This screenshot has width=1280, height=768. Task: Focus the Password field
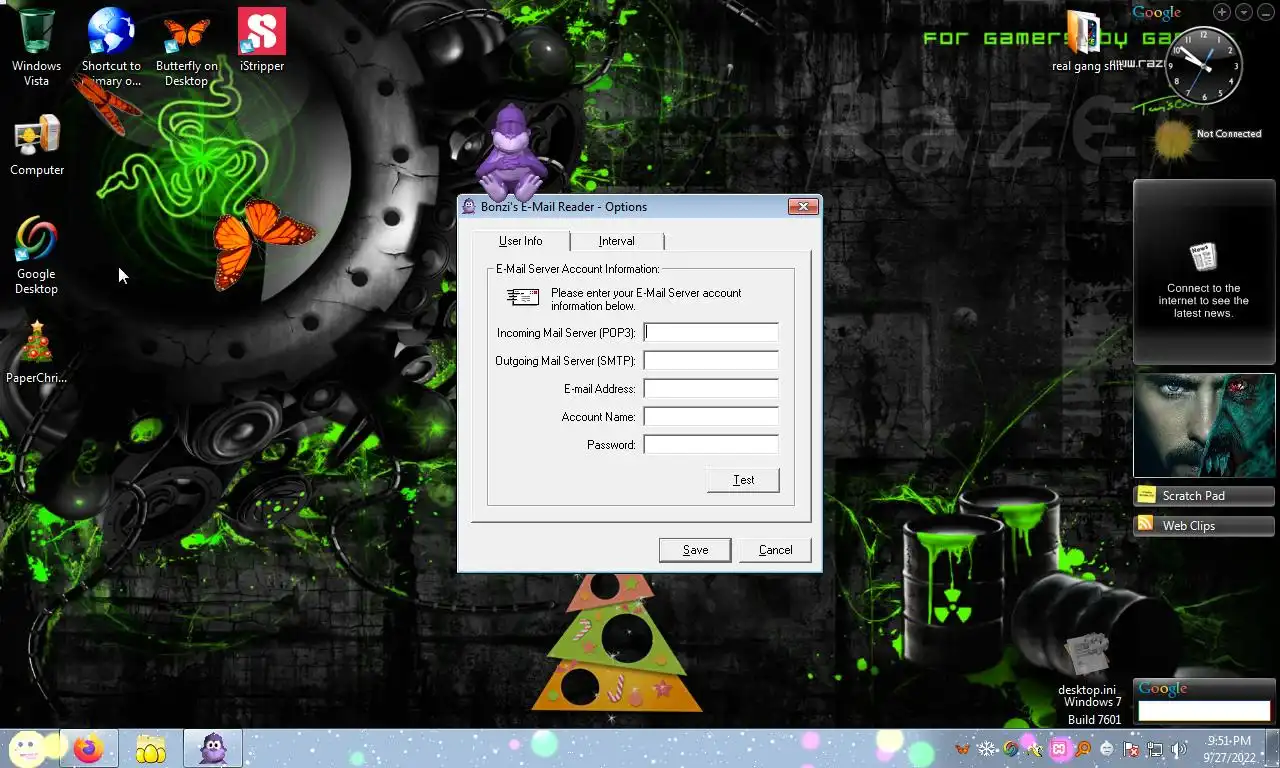tap(711, 444)
